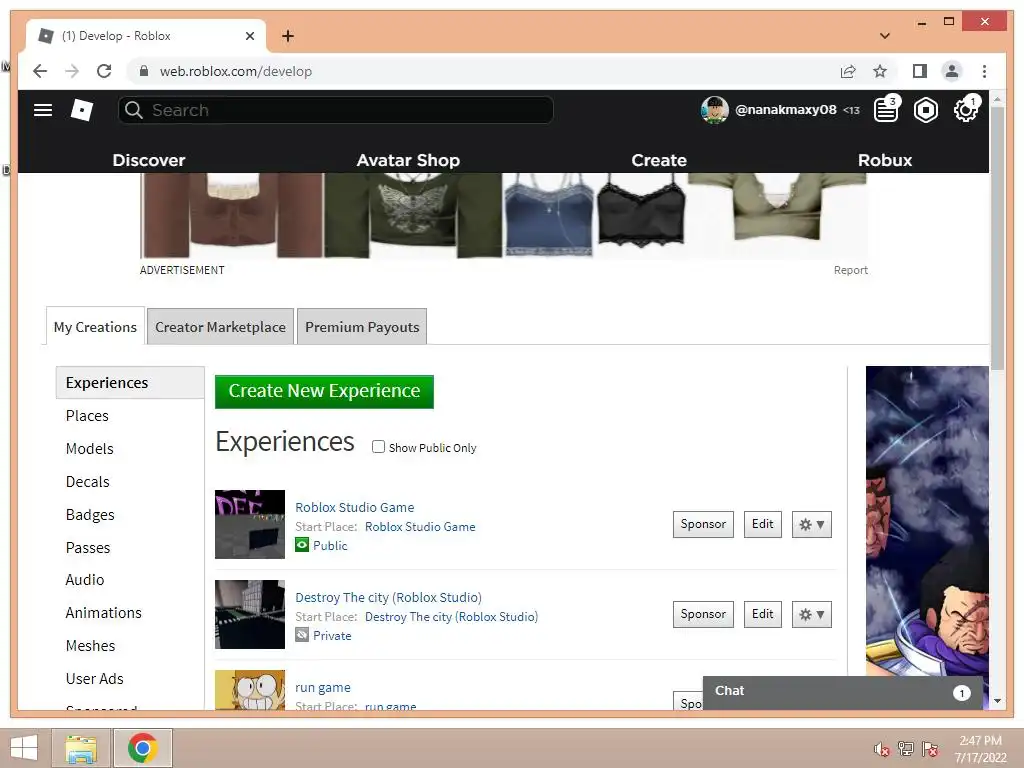Open the Chrome profile avatar button
1024x768 pixels.
(952, 71)
